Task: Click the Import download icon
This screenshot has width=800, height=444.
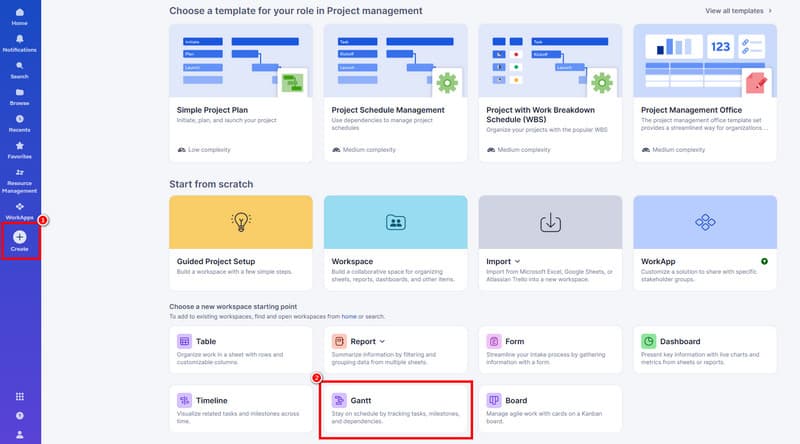Action: 550,222
